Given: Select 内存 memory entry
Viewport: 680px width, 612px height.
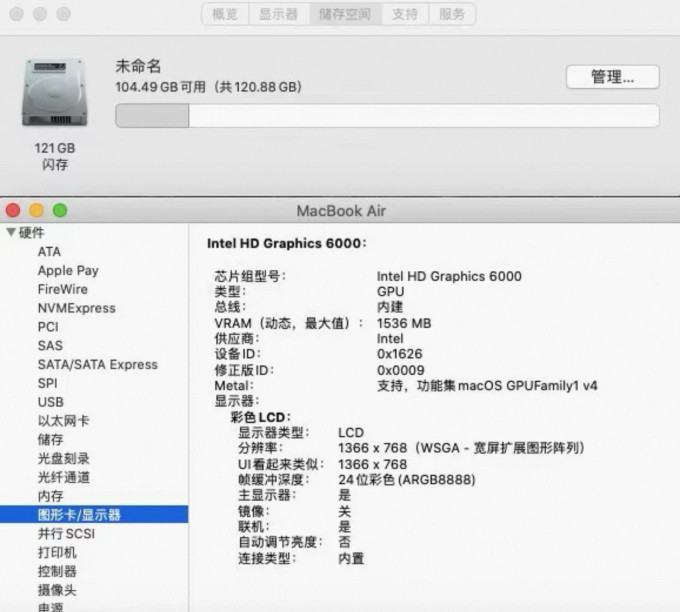Looking at the screenshot, I should coord(50,496).
